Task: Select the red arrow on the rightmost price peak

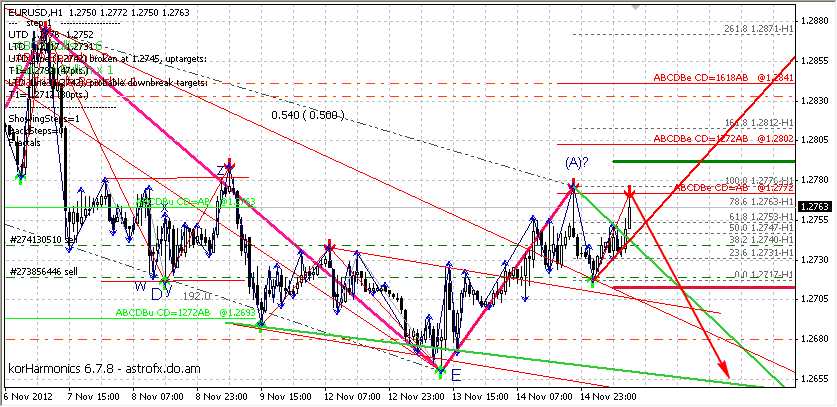Action: point(629,191)
